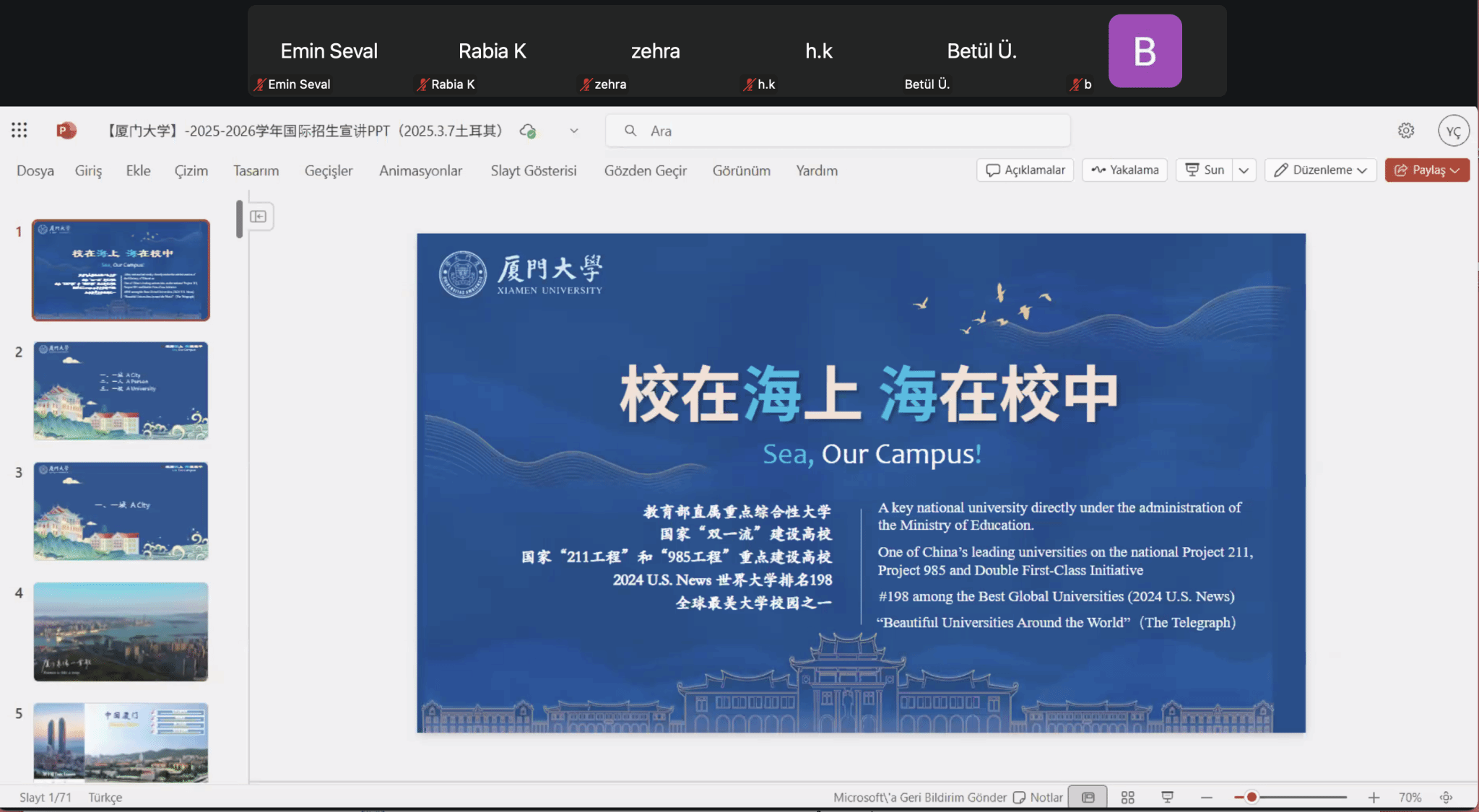This screenshot has height=812, width=1479.
Task: Expand the file name dropdown chevron
Action: coord(574,131)
